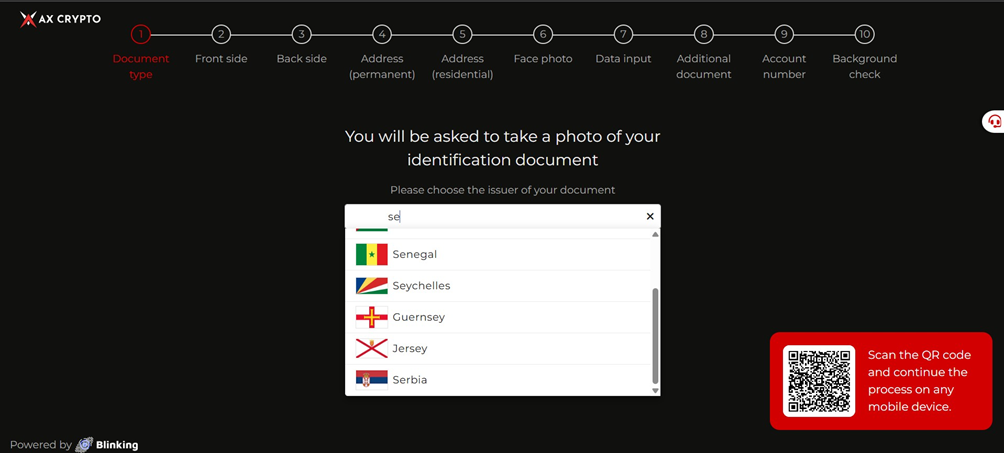Viewport: 1004px width, 453px height.
Task: Click the Seychelles flag icon
Action: point(371,286)
